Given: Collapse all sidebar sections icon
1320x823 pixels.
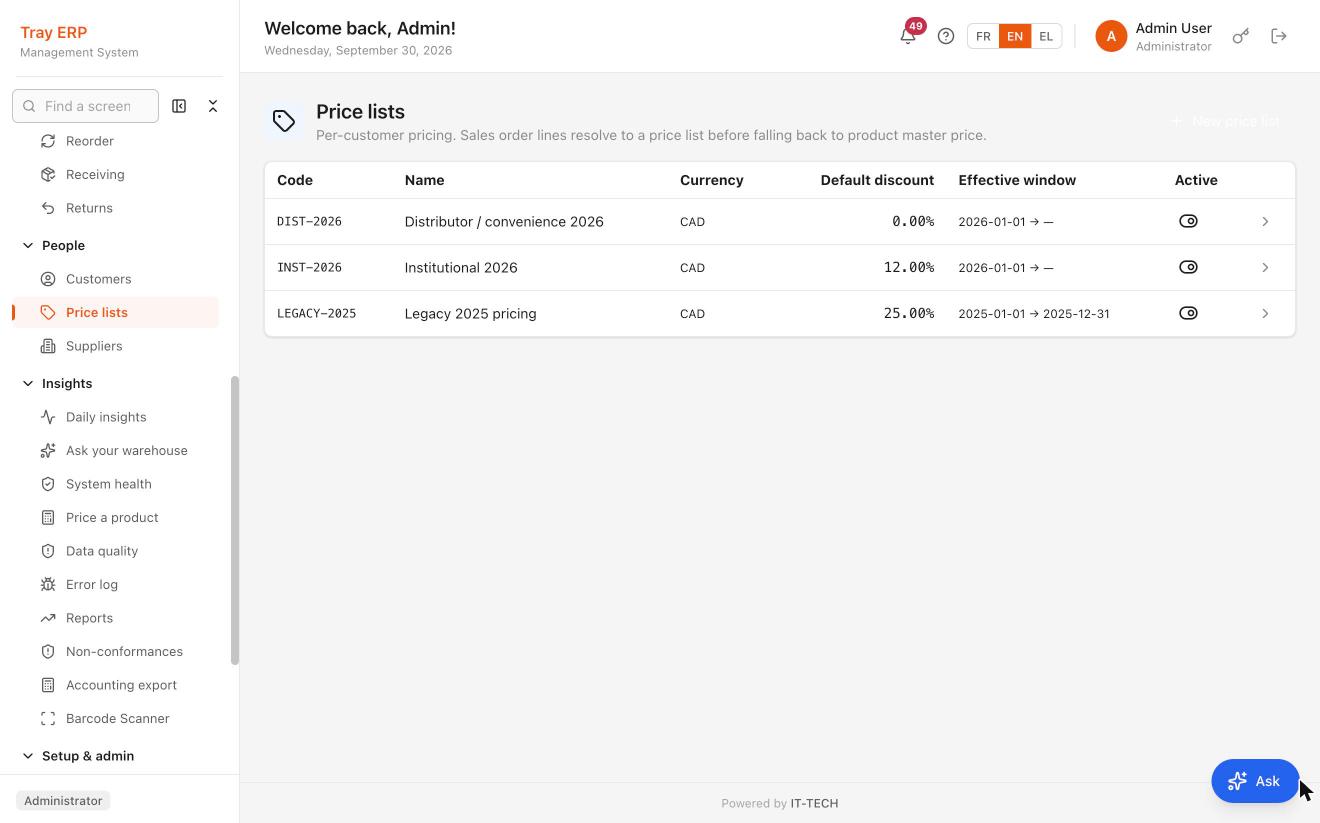Looking at the screenshot, I should pyautogui.click(x=213, y=106).
